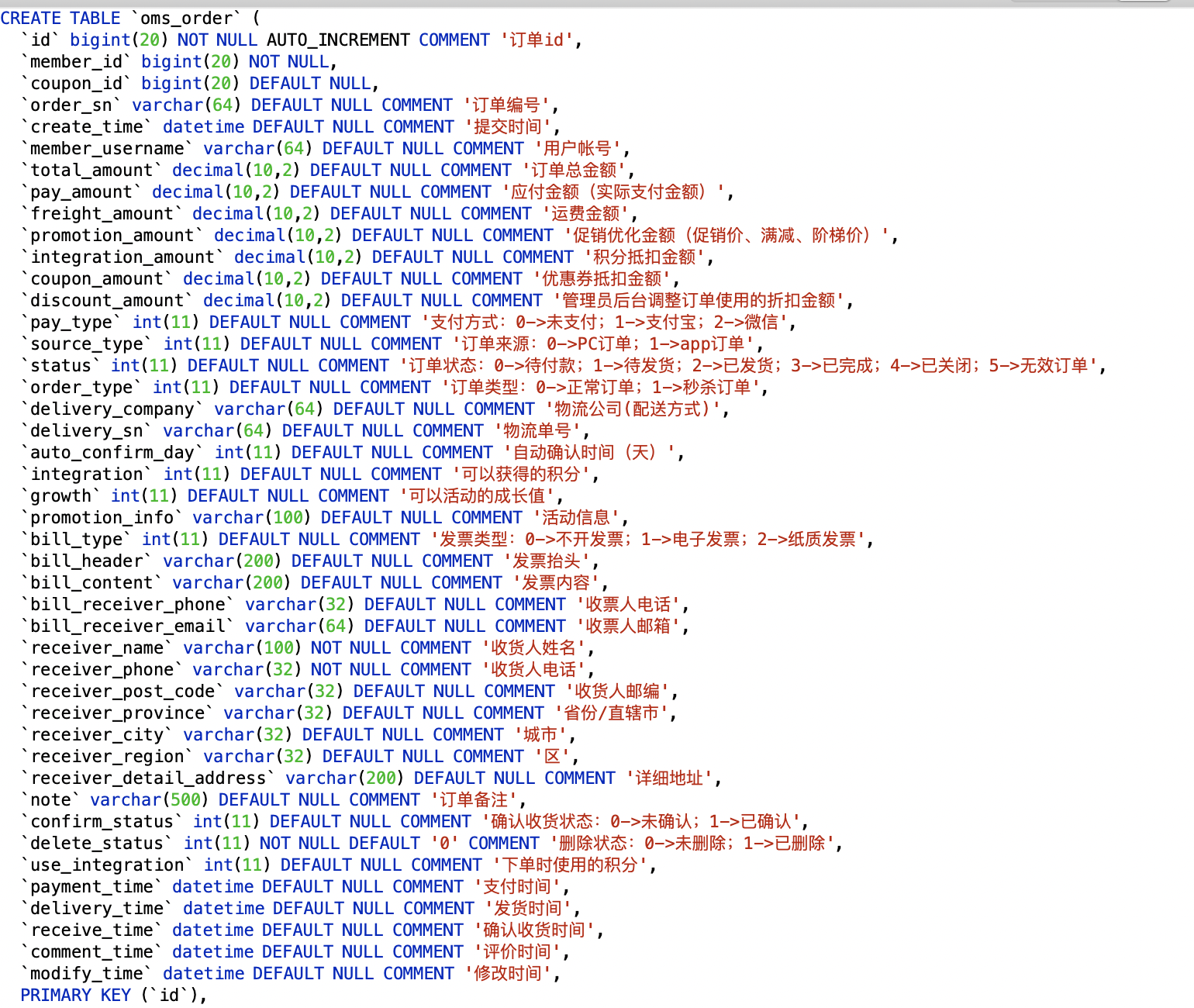Click the comment '可以获得的积分'

522,474
